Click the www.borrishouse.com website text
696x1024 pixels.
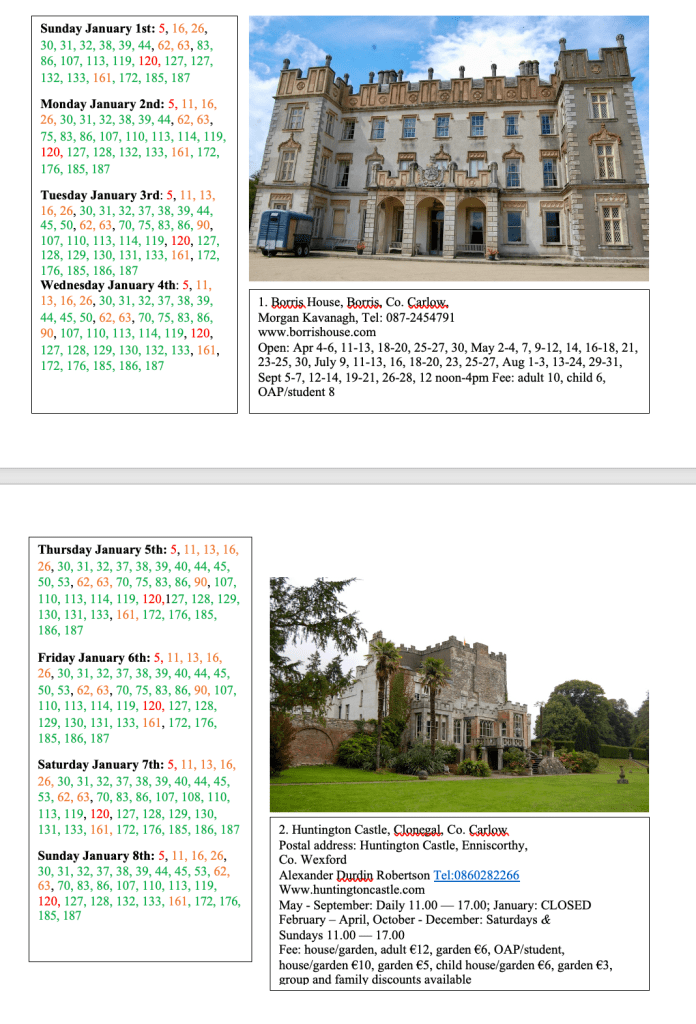(317, 332)
